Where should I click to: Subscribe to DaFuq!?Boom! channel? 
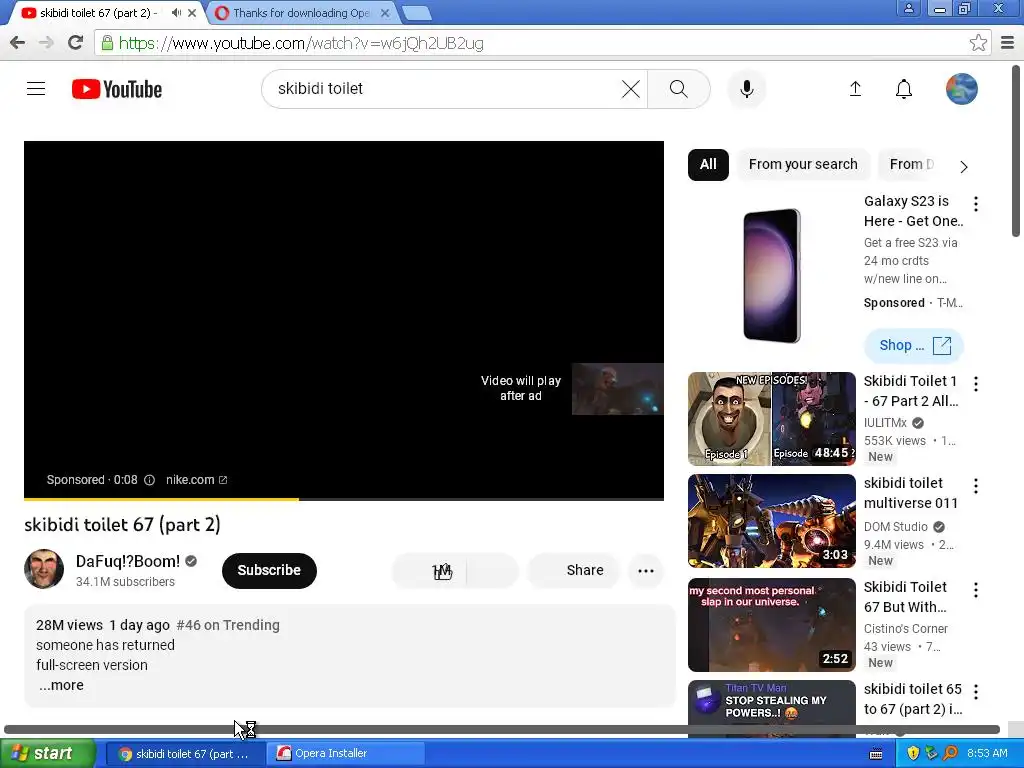click(269, 571)
